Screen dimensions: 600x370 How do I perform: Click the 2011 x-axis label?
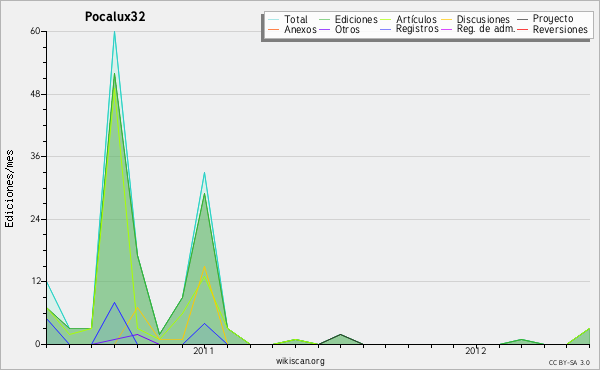coord(204,351)
